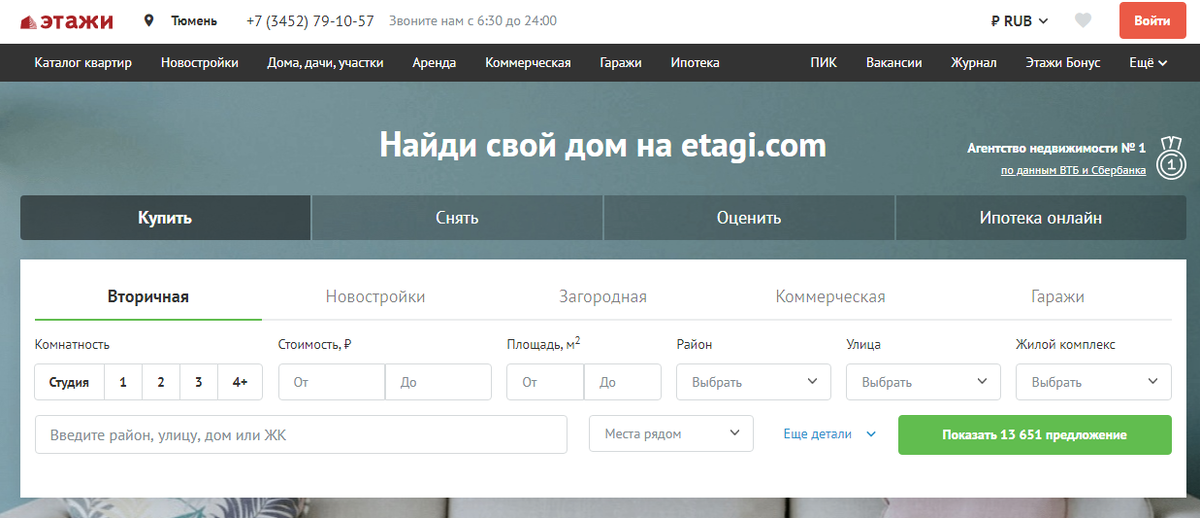Open Журнал menu item
Viewport: 1200px width, 518px height.
(x=974, y=62)
